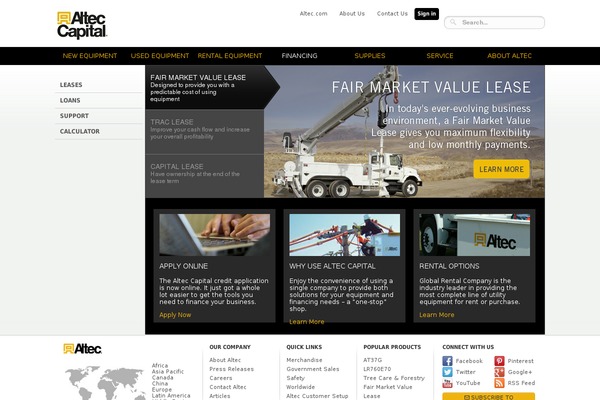Open the Tree Care & Forestry link
The width and height of the screenshot is (600, 400).
394,378
